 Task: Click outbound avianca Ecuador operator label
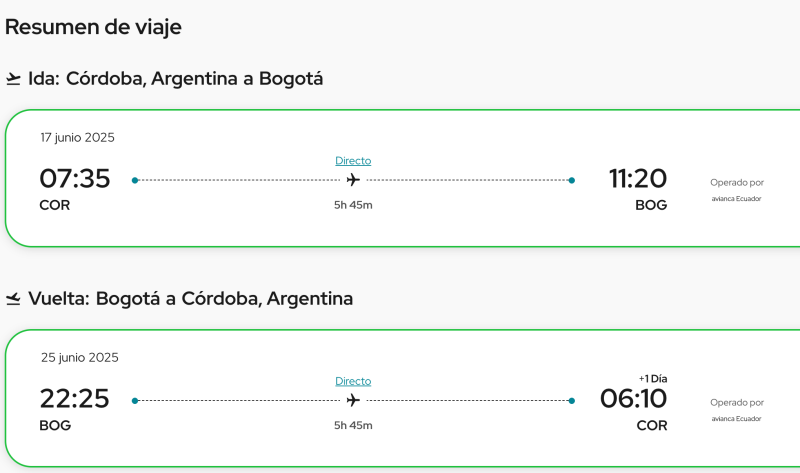click(x=736, y=198)
